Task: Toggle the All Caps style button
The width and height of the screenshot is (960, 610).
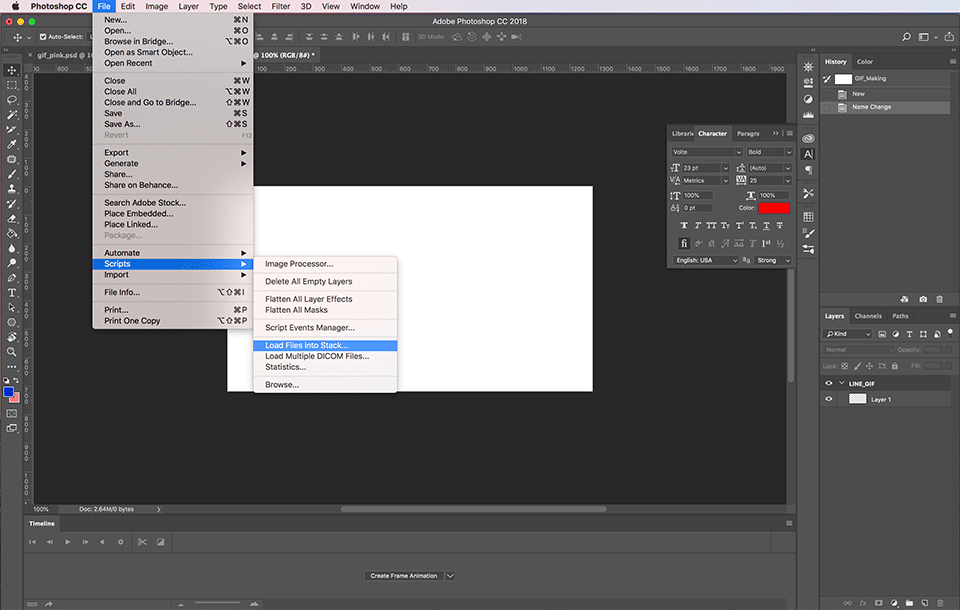Action: (x=711, y=225)
